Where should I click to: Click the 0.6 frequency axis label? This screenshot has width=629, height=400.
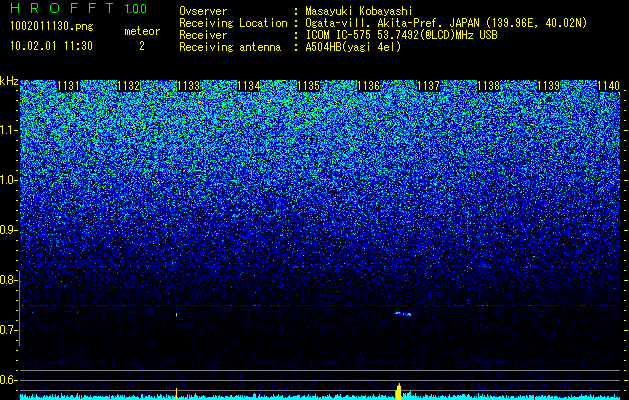click(9, 380)
